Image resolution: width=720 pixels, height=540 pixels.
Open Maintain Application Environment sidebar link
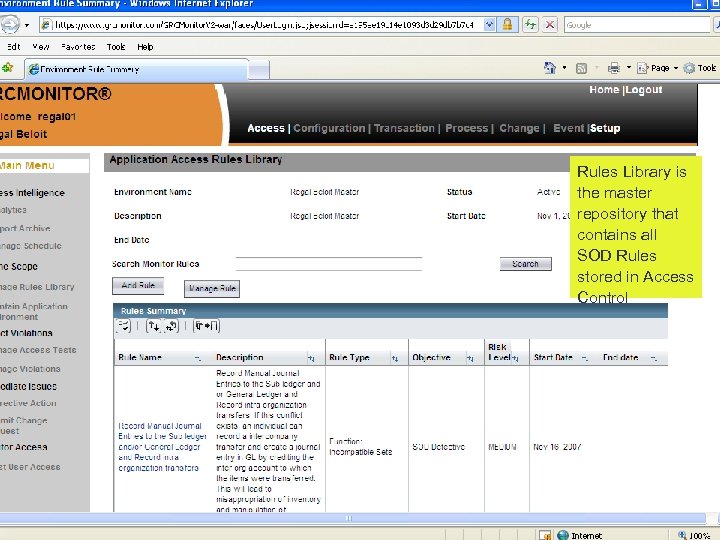[x=34, y=312]
